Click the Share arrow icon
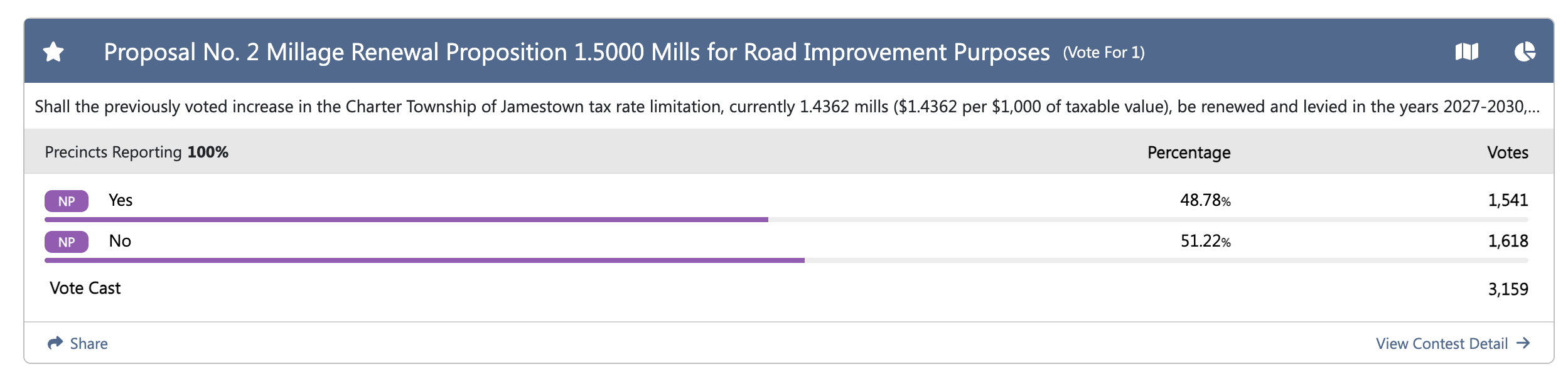Image resolution: width=1568 pixels, height=379 pixels. click(x=55, y=343)
